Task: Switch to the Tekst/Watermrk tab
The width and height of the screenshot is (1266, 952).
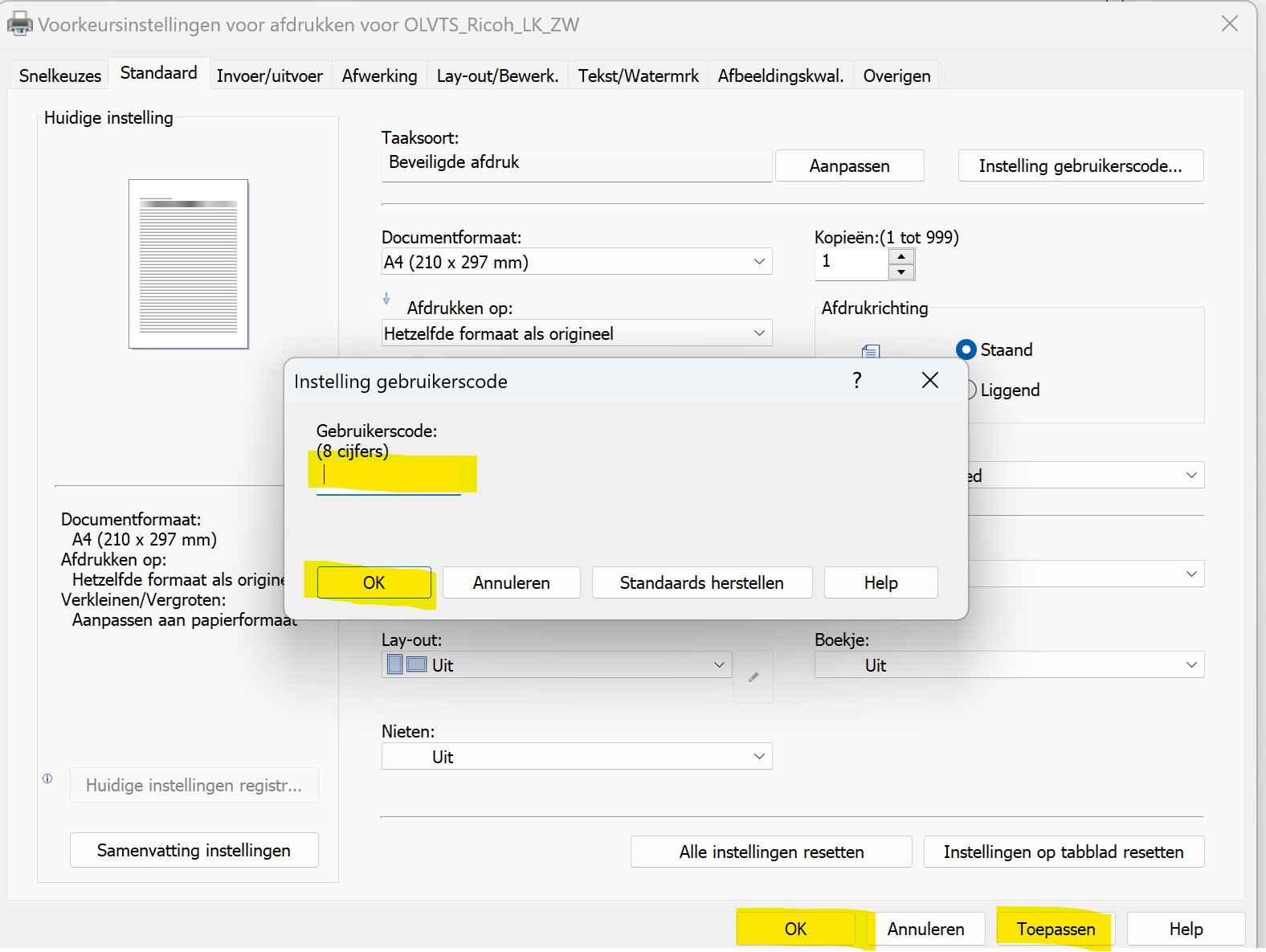Action: point(639,76)
